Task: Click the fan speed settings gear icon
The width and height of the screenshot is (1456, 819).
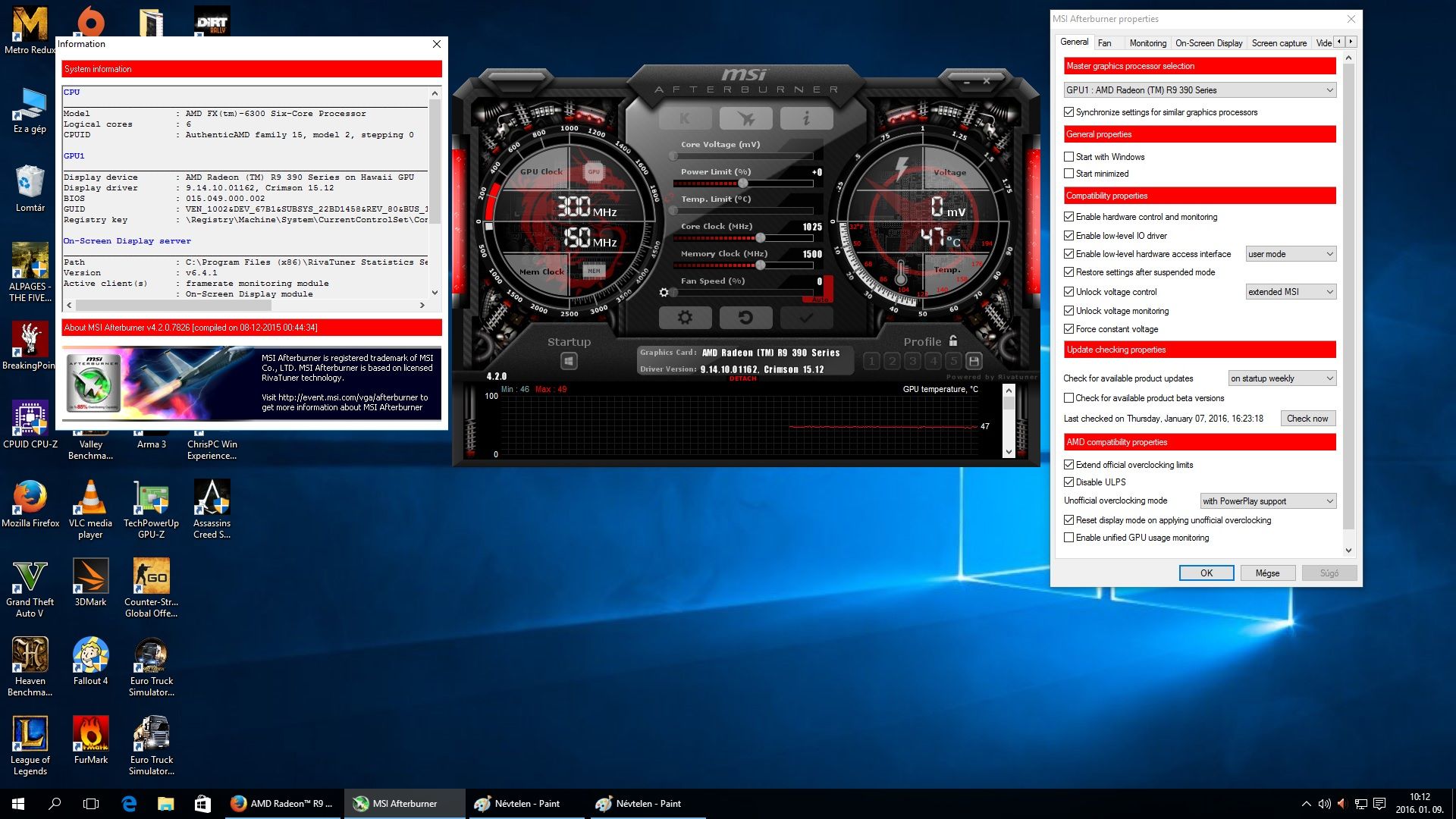Action: [x=664, y=292]
